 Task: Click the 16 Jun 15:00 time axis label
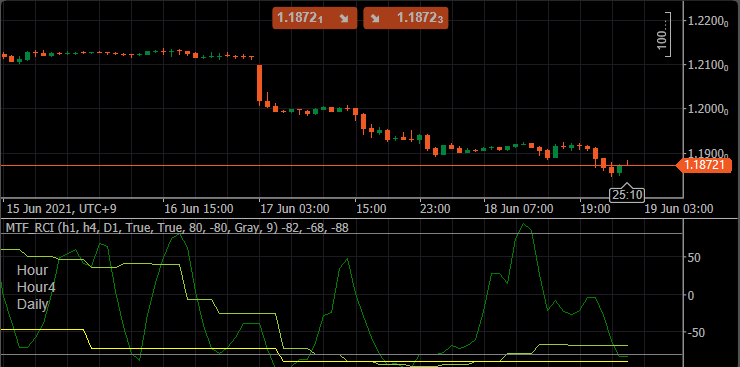[x=198, y=209]
